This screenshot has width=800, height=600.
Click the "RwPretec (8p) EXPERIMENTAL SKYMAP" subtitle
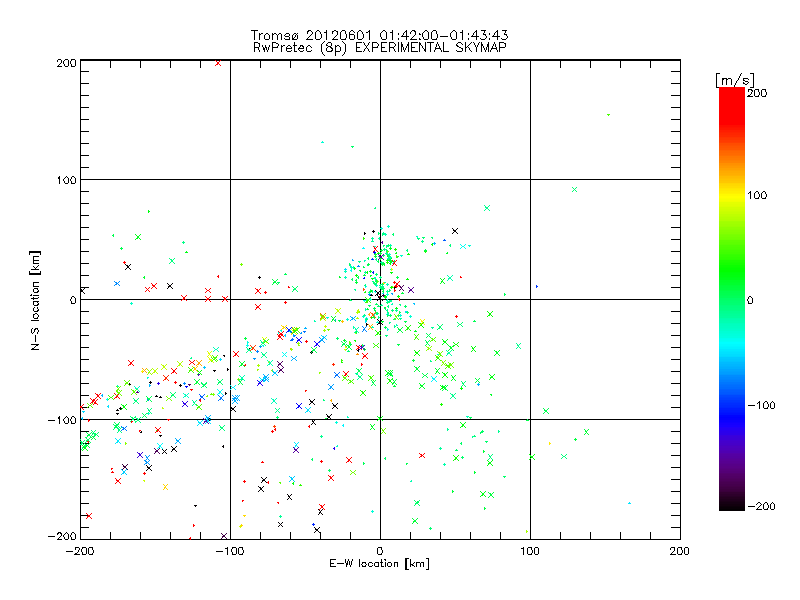point(379,48)
